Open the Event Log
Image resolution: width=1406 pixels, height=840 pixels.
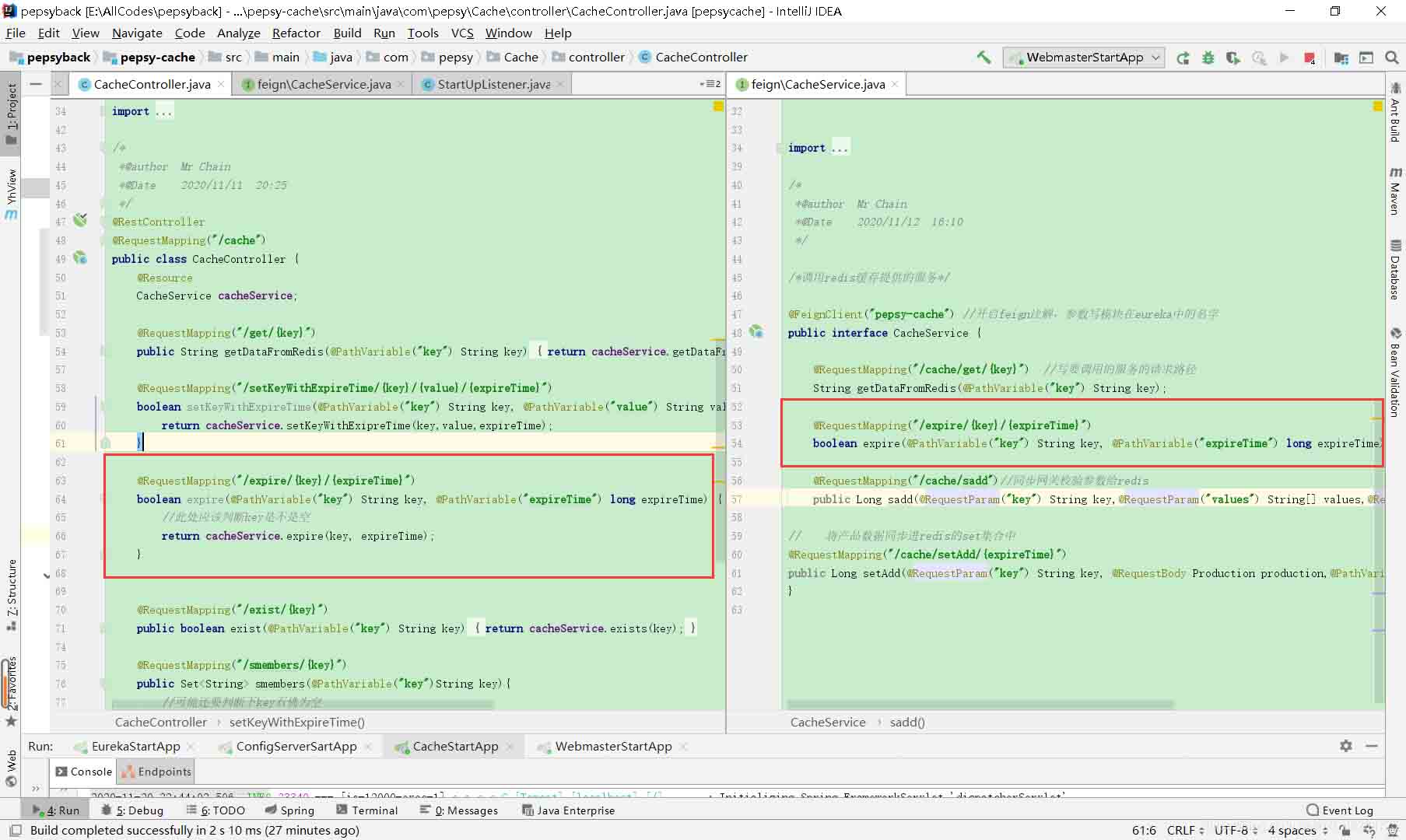1338,810
